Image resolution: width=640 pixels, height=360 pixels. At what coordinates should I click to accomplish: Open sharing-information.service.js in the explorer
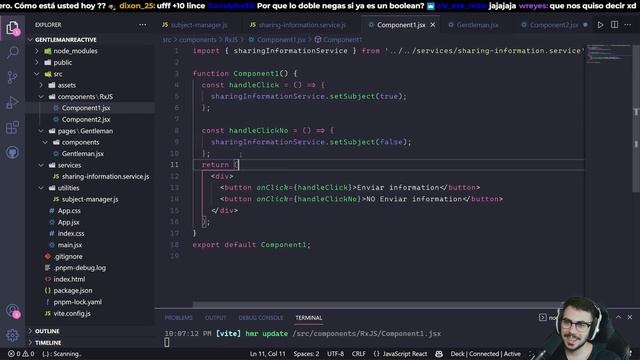coord(105,177)
